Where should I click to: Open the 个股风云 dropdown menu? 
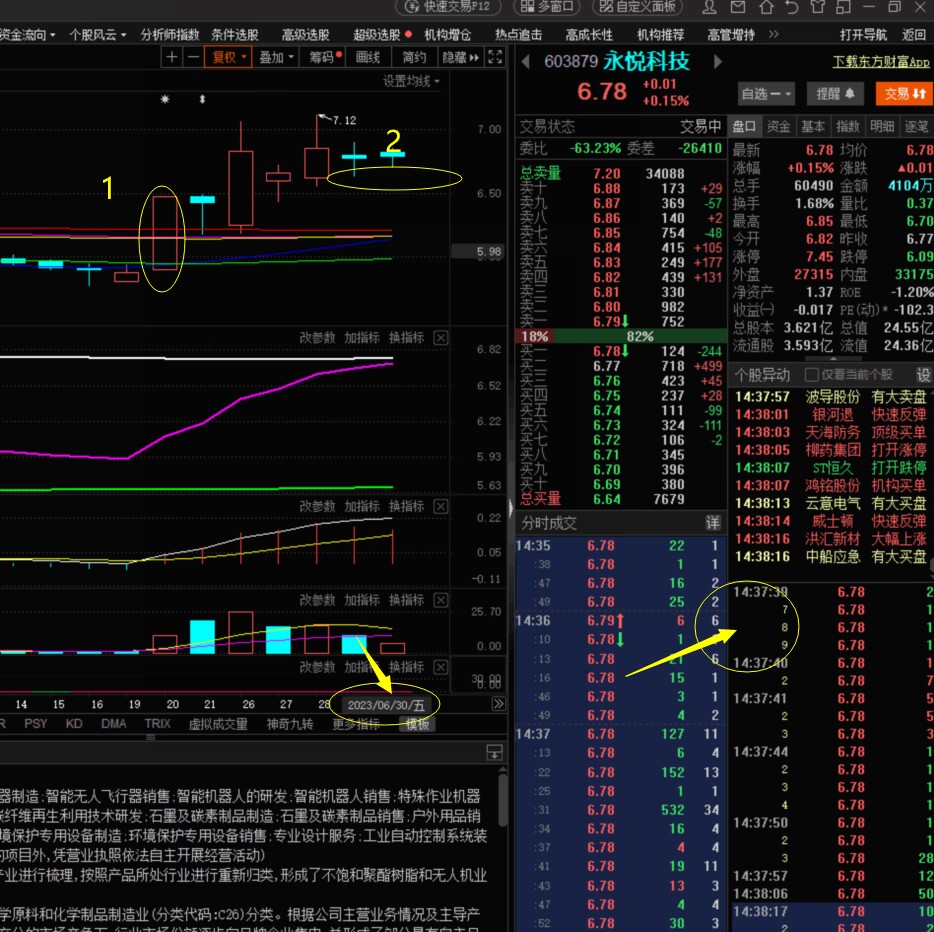tap(98, 35)
